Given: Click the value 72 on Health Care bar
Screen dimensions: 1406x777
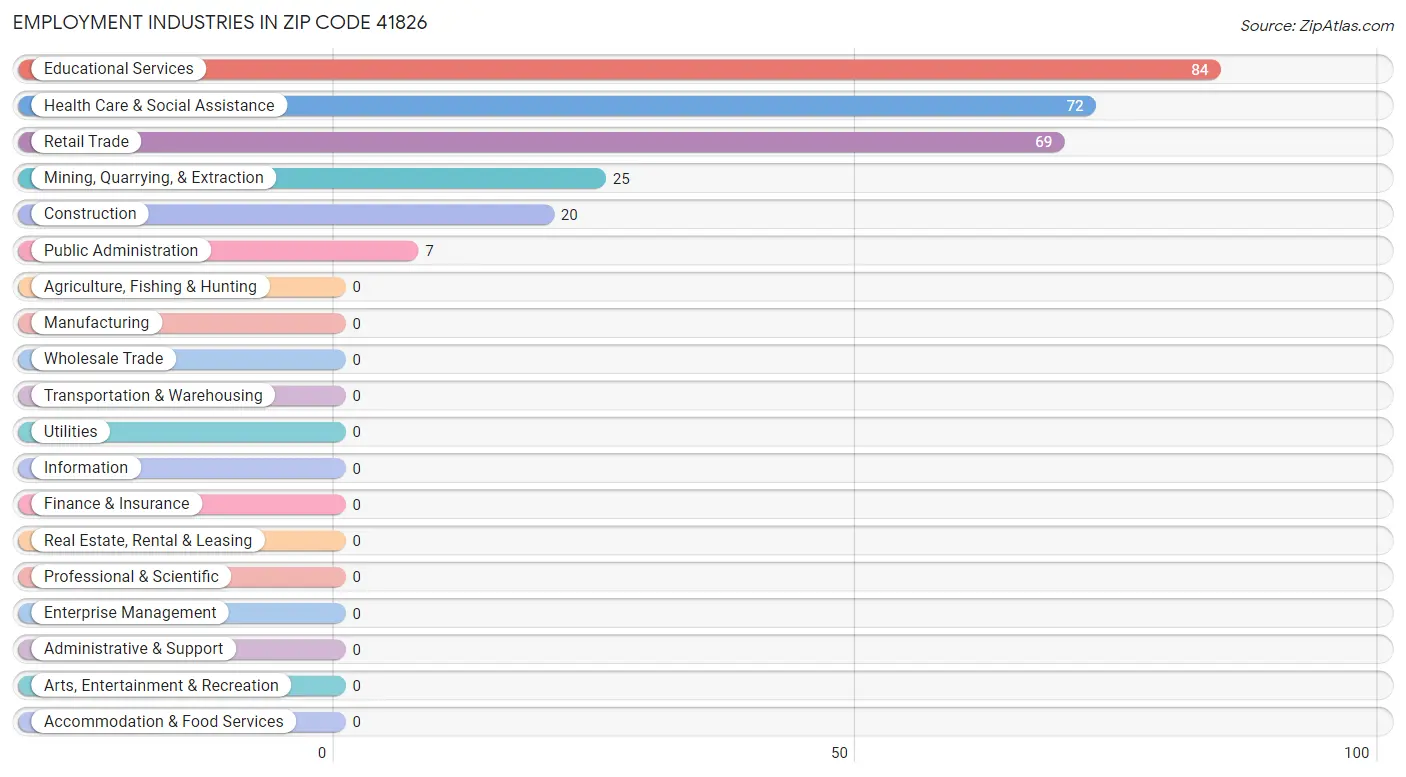Looking at the screenshot, I should 1074,106.
